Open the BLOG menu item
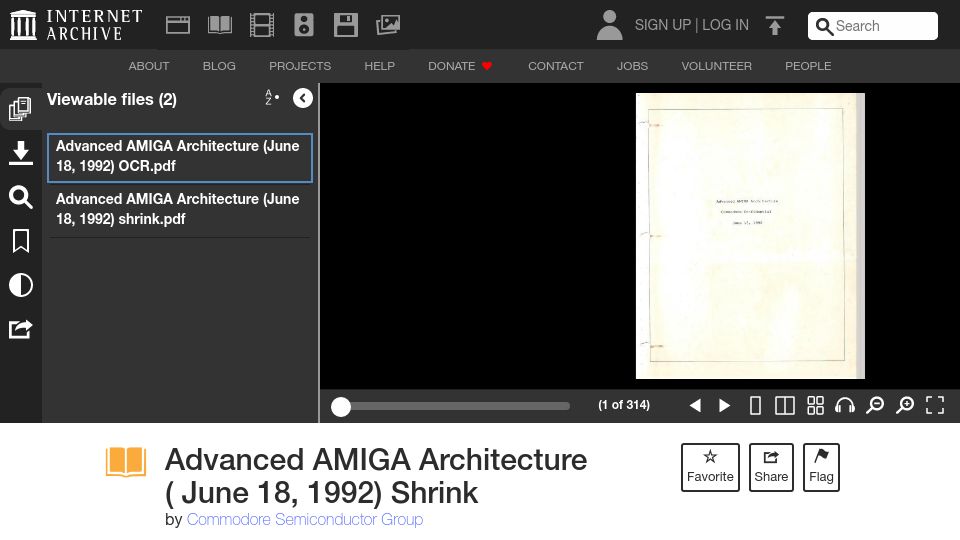The width and height of the screenshot is (960, 540). tap(219, 66)
